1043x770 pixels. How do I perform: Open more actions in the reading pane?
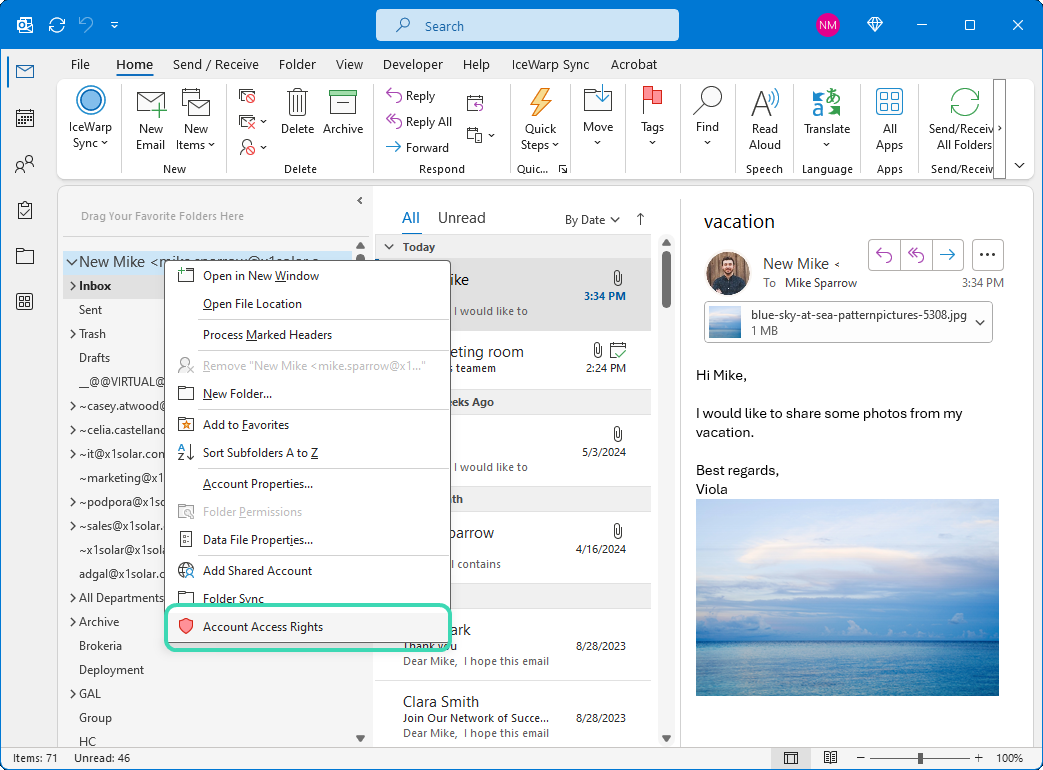coord(987,255)
